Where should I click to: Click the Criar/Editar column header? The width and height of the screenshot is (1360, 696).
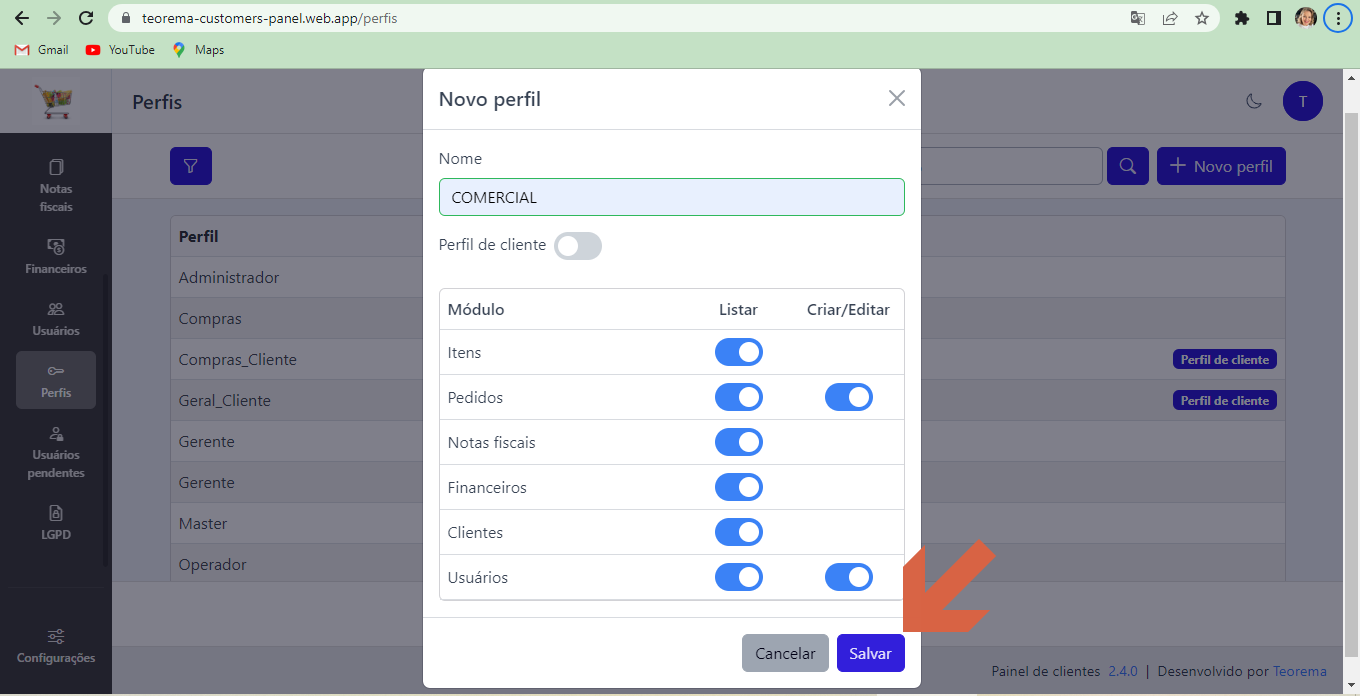coord(848,309)
